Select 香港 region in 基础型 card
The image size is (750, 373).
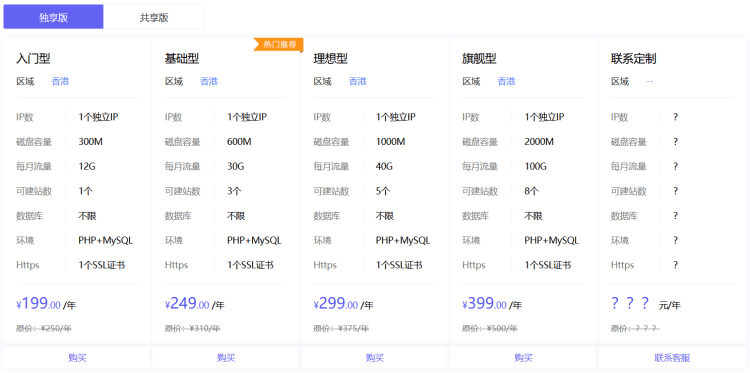tap(209, 82)
